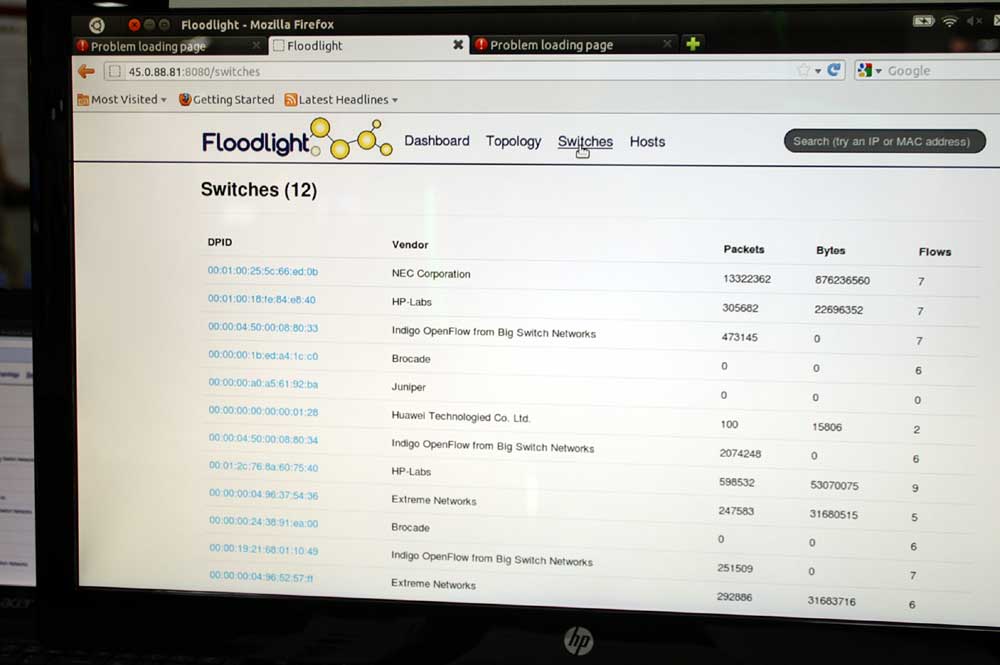Select the "Huawei Technologied Co. Ltd." vendor cell

(461, 417)
